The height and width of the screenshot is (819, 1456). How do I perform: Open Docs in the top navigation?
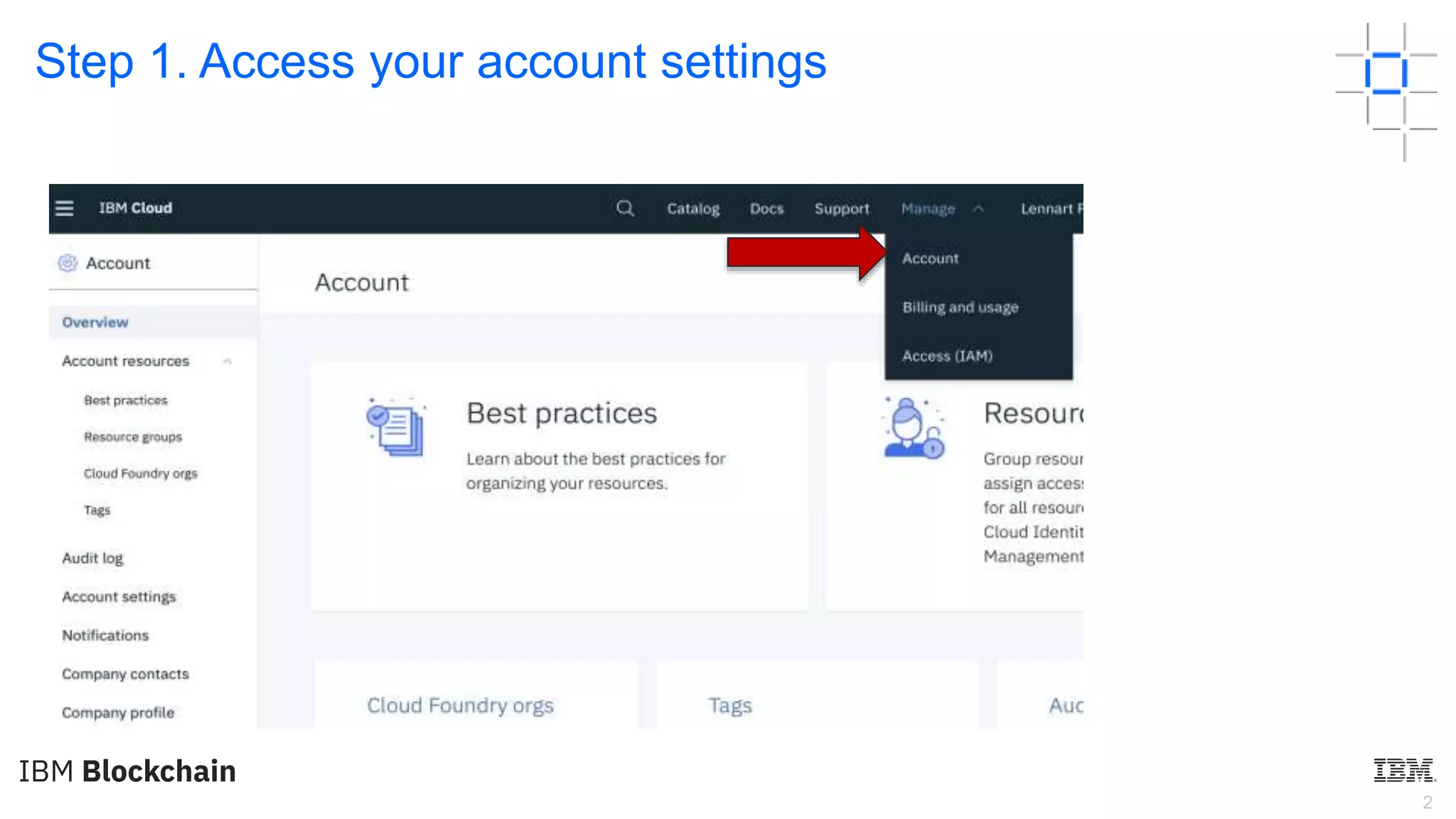[766, 209]
